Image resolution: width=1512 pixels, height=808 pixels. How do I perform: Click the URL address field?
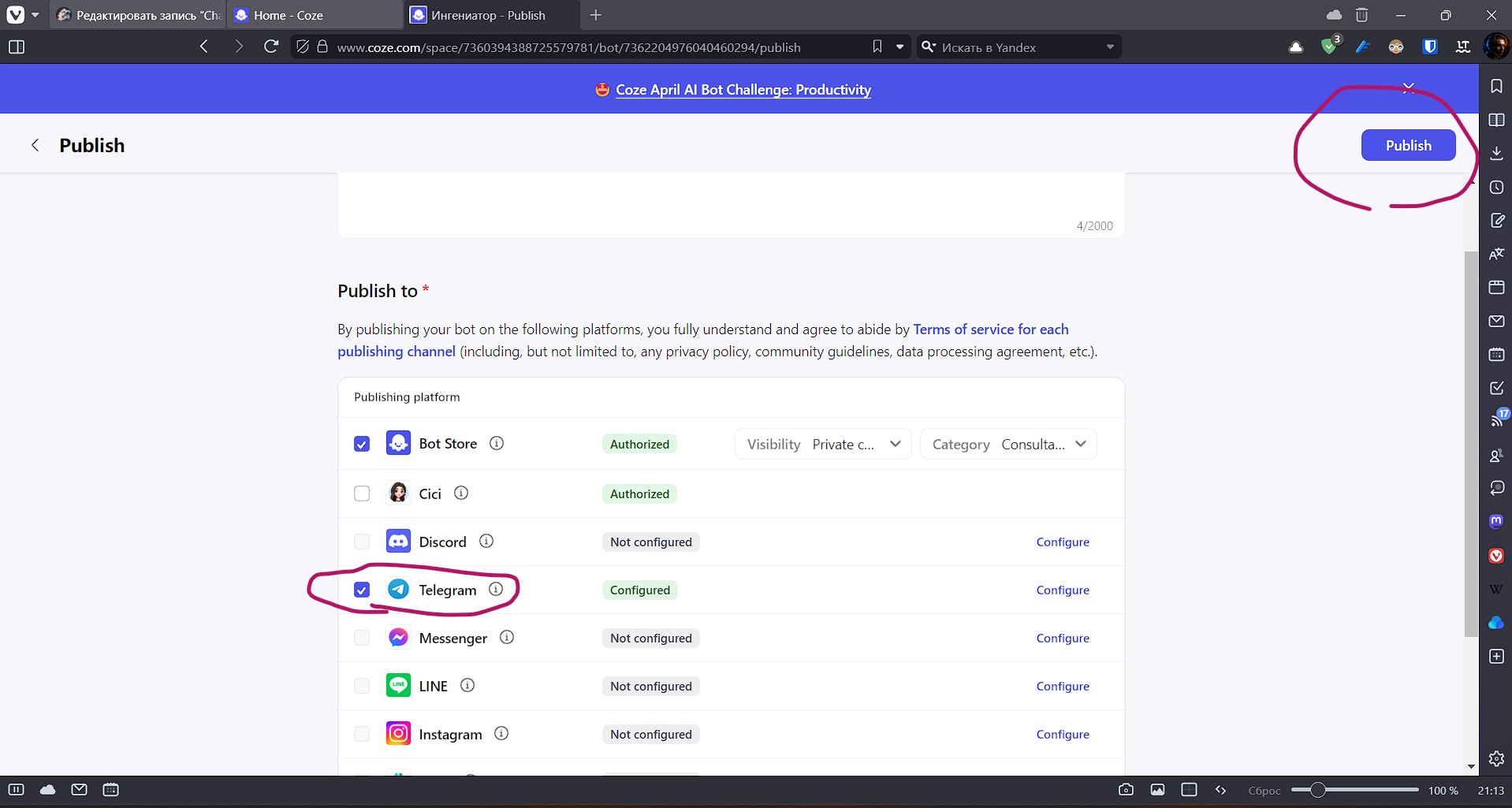coord(568,47)
